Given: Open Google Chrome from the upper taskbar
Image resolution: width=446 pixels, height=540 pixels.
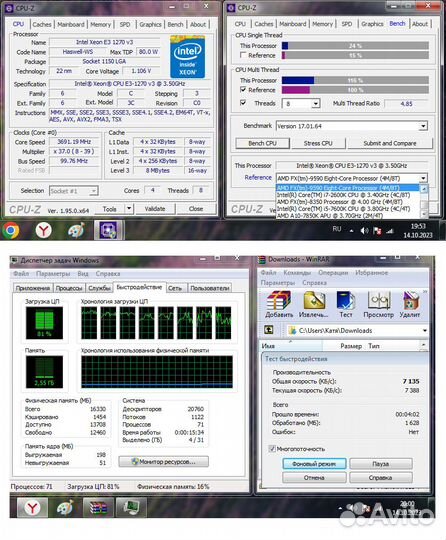Looking at the screenshot, I should pyautogui.click(x=11, y=230).
